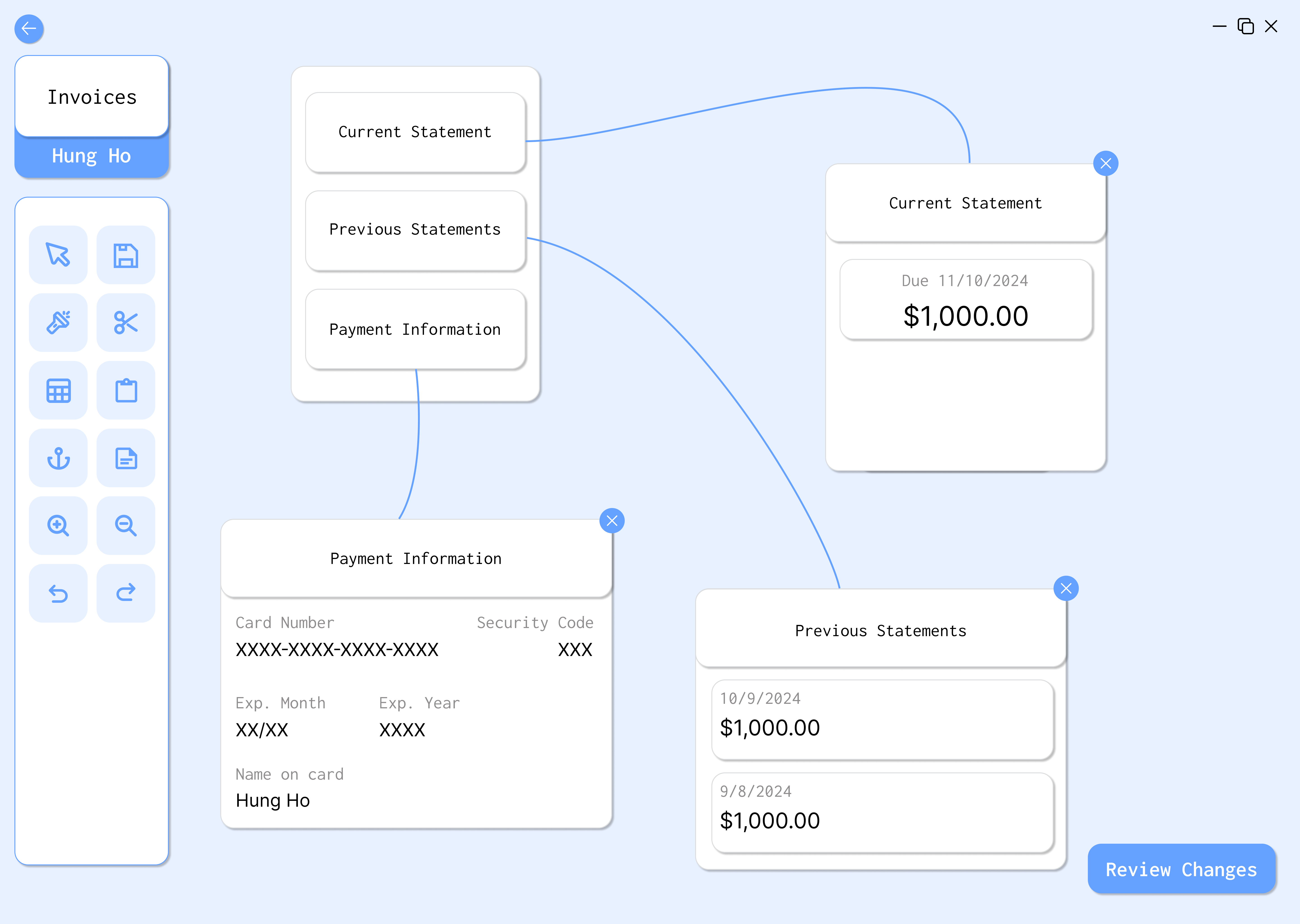This screenshot has height=924, width=1300.
Task: Click the save floppy disk icon
Action: [126, 255]
